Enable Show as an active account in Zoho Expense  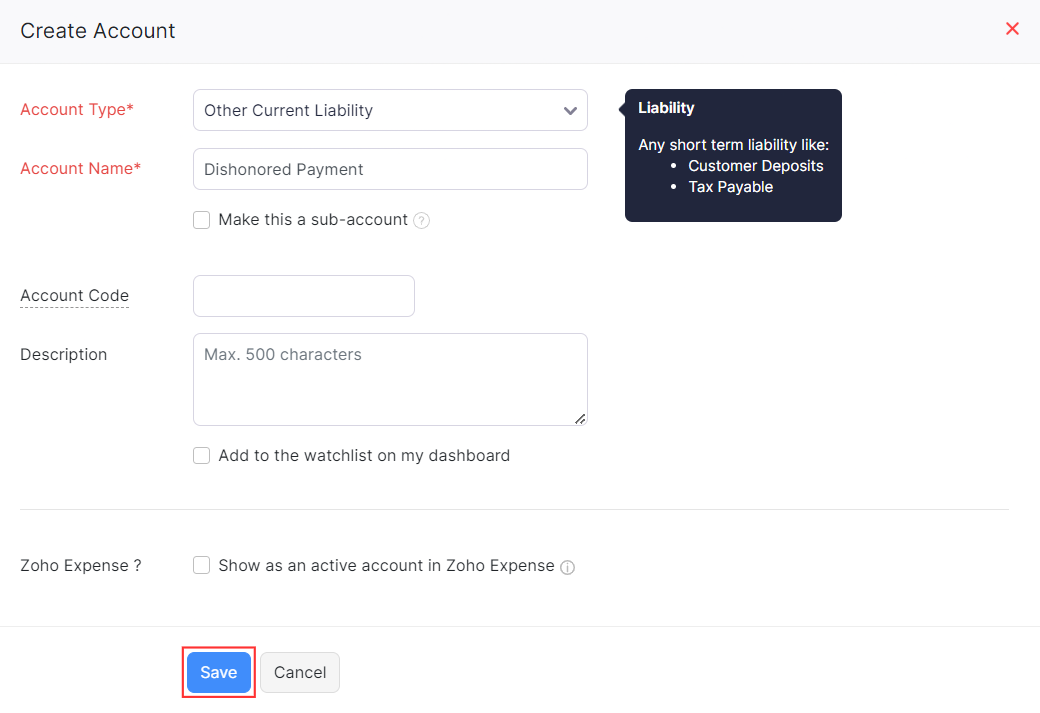click(201, 565)
